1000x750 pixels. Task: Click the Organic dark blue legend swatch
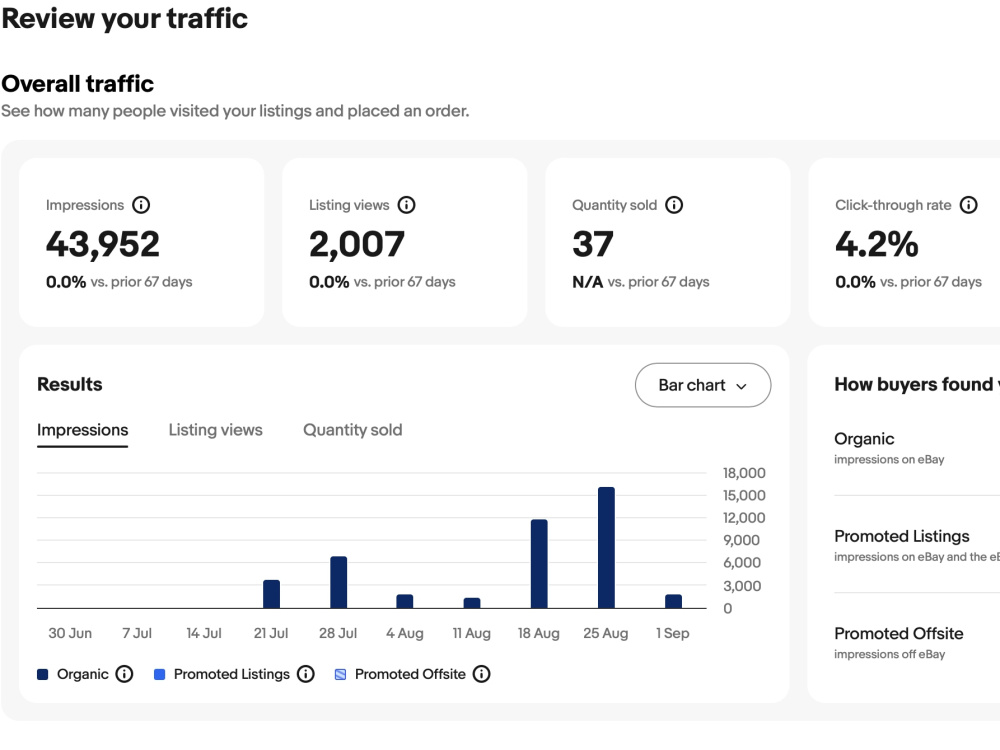(x=43, y=674)
